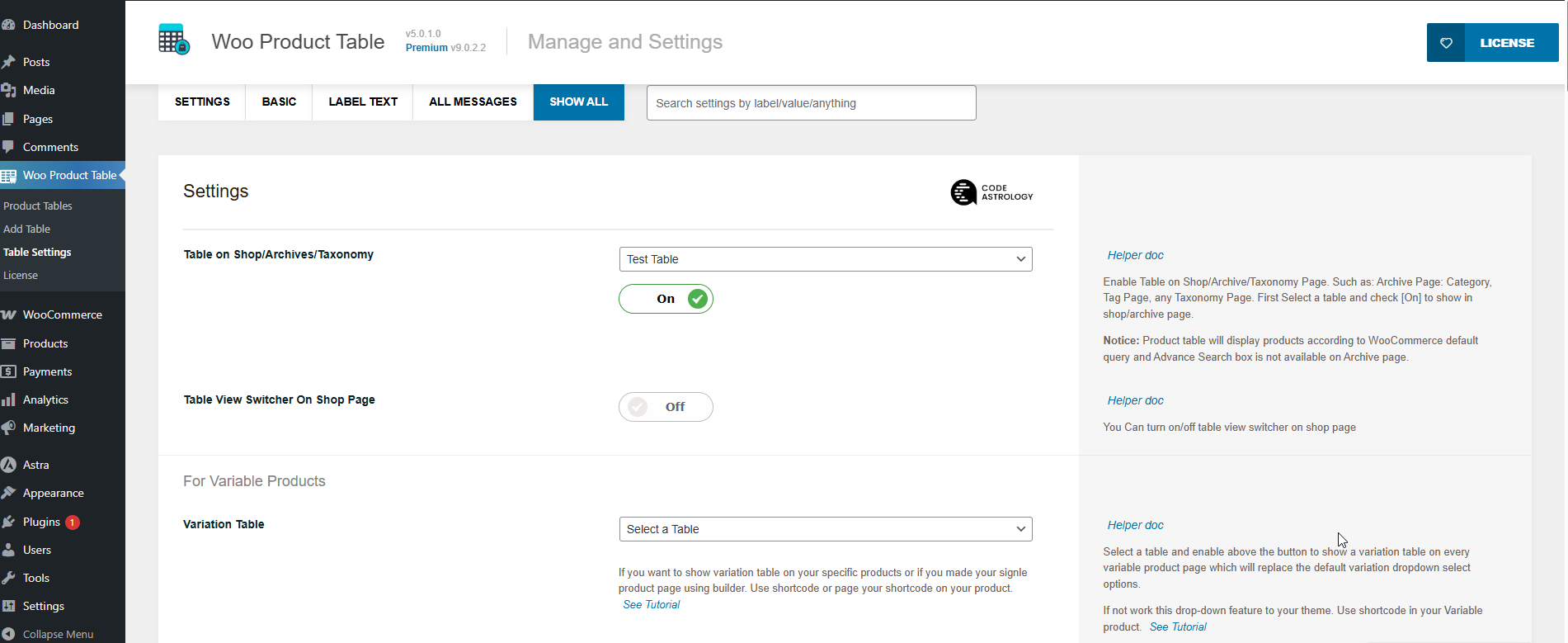The height and width of the screenshot is (643, 1568).
Task: Select the SHOW ALL tab
Action: click(579, 102)
